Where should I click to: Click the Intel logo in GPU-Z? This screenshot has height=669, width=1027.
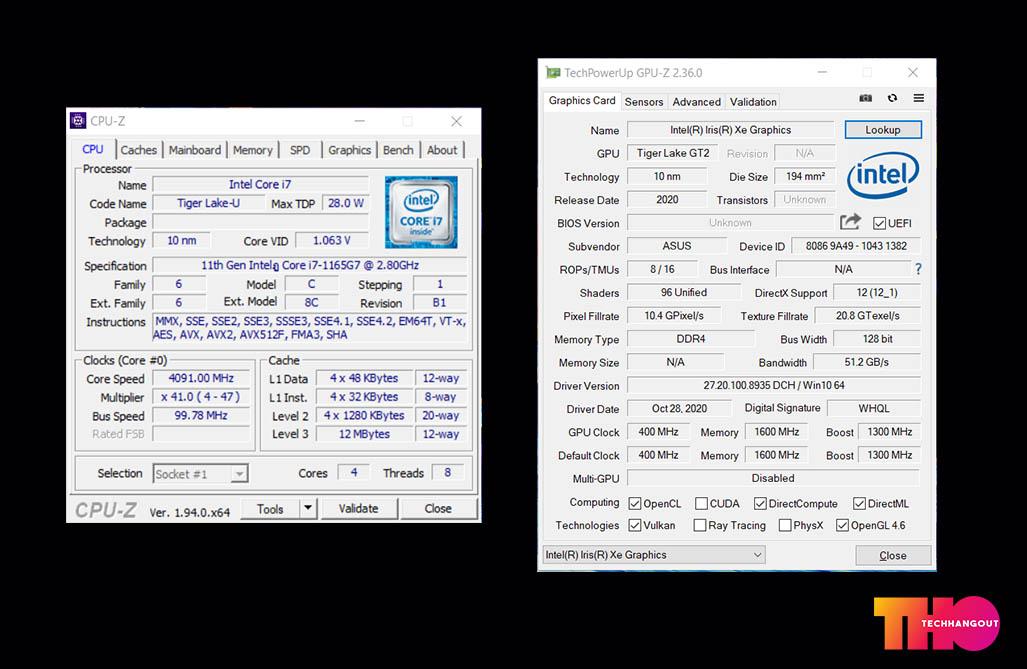point(883,175)
